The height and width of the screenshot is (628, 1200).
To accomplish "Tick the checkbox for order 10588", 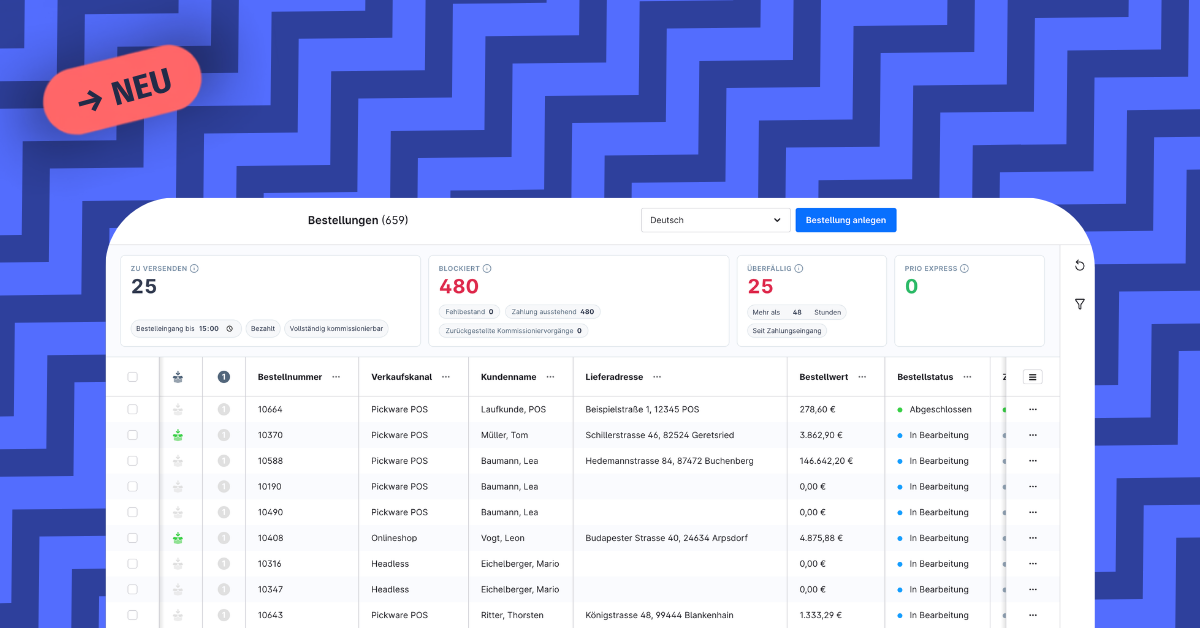I will click(x=133, y=461).
